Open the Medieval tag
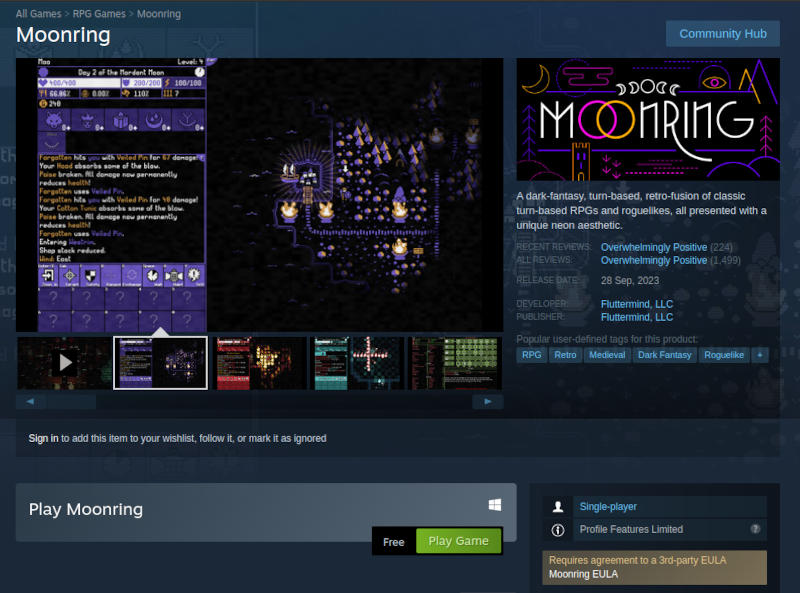 pos(606,354)
